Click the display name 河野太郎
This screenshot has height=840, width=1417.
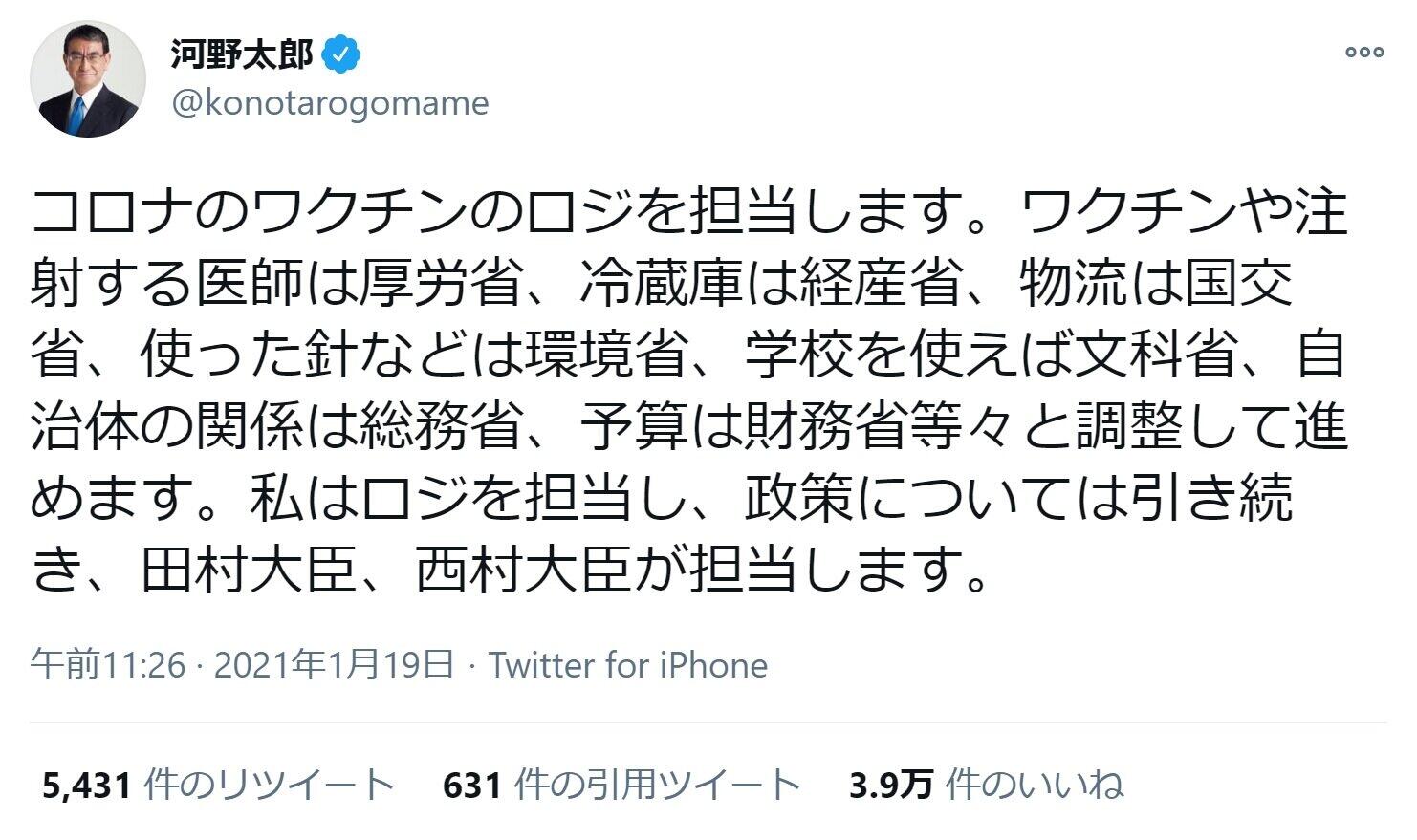pyautogui.click(x=242, y=55)
